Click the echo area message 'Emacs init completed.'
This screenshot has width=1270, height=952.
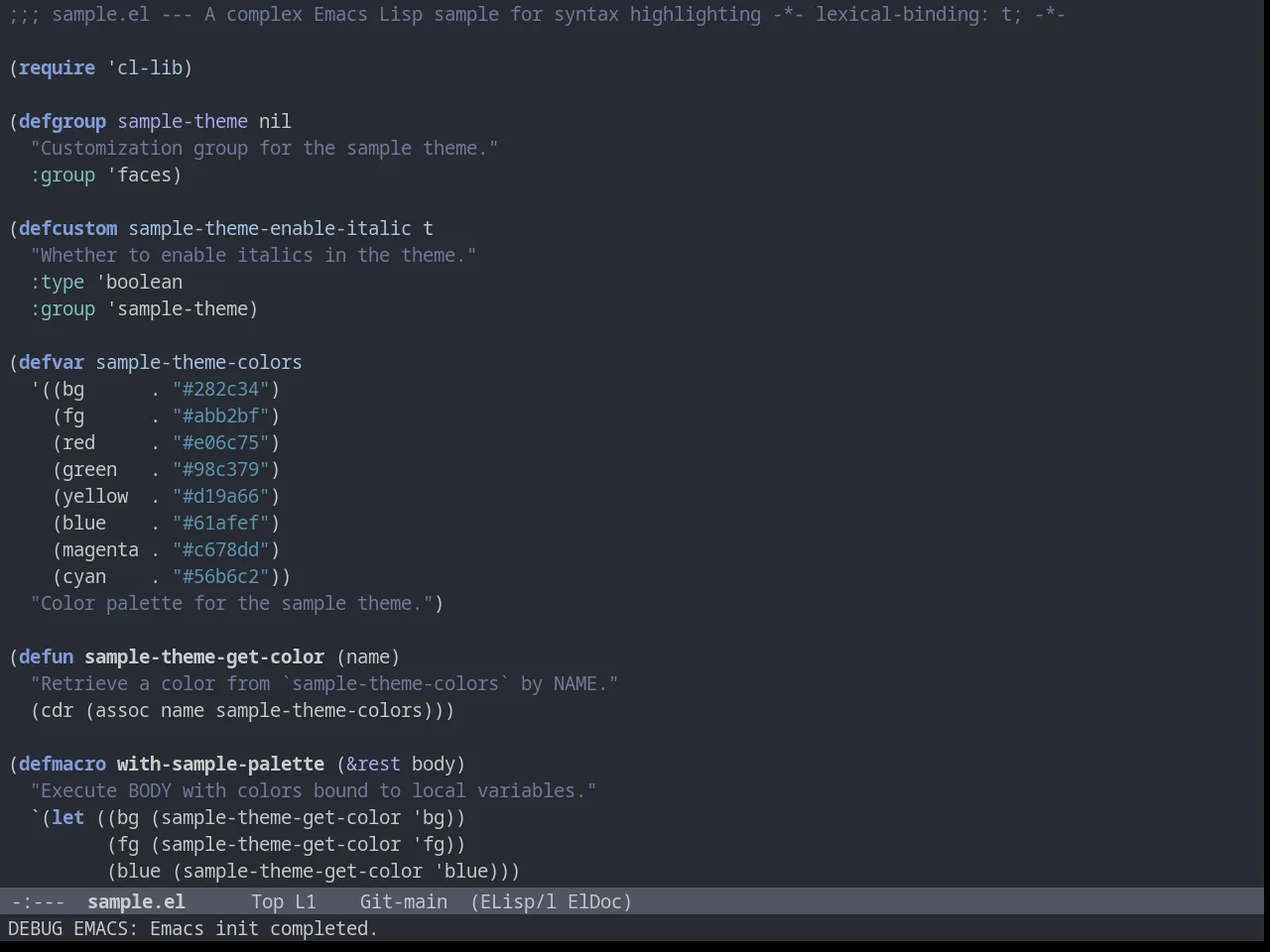264,928
